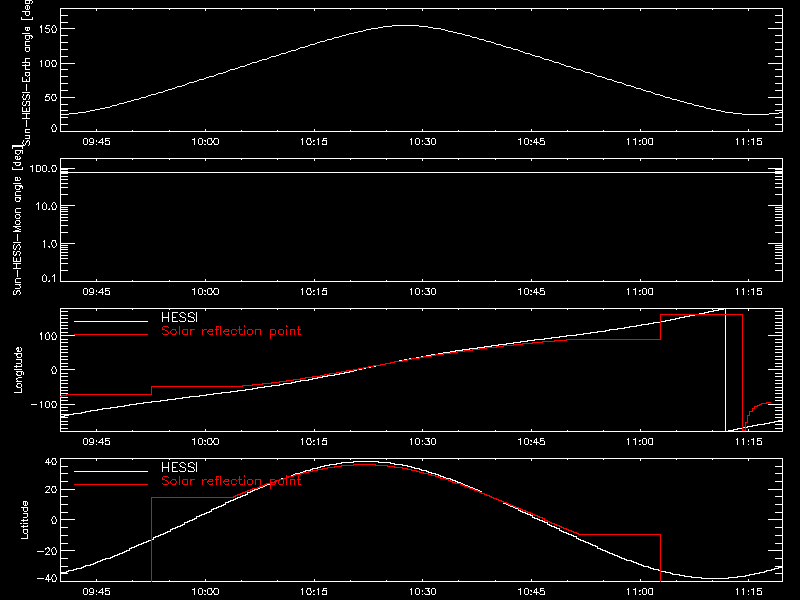
Task: Click the 10.0 tick on Moon angle axis
Action: tap(46, 206)
